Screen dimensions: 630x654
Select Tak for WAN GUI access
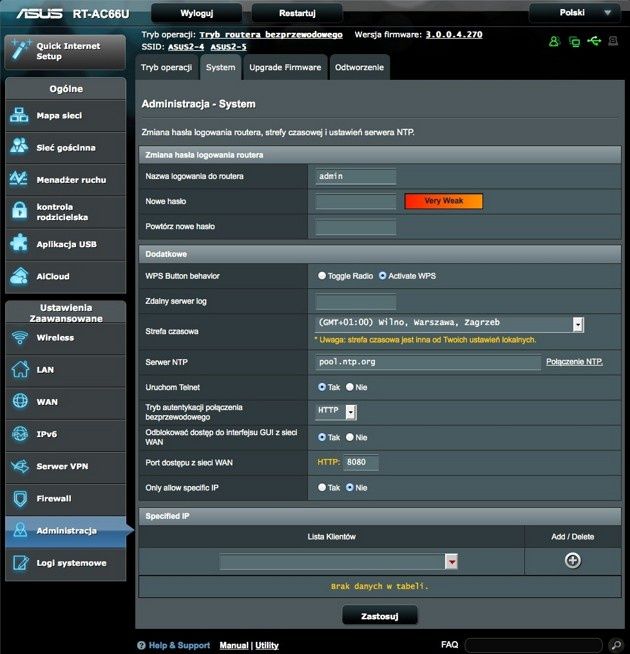tap(322, 437)
